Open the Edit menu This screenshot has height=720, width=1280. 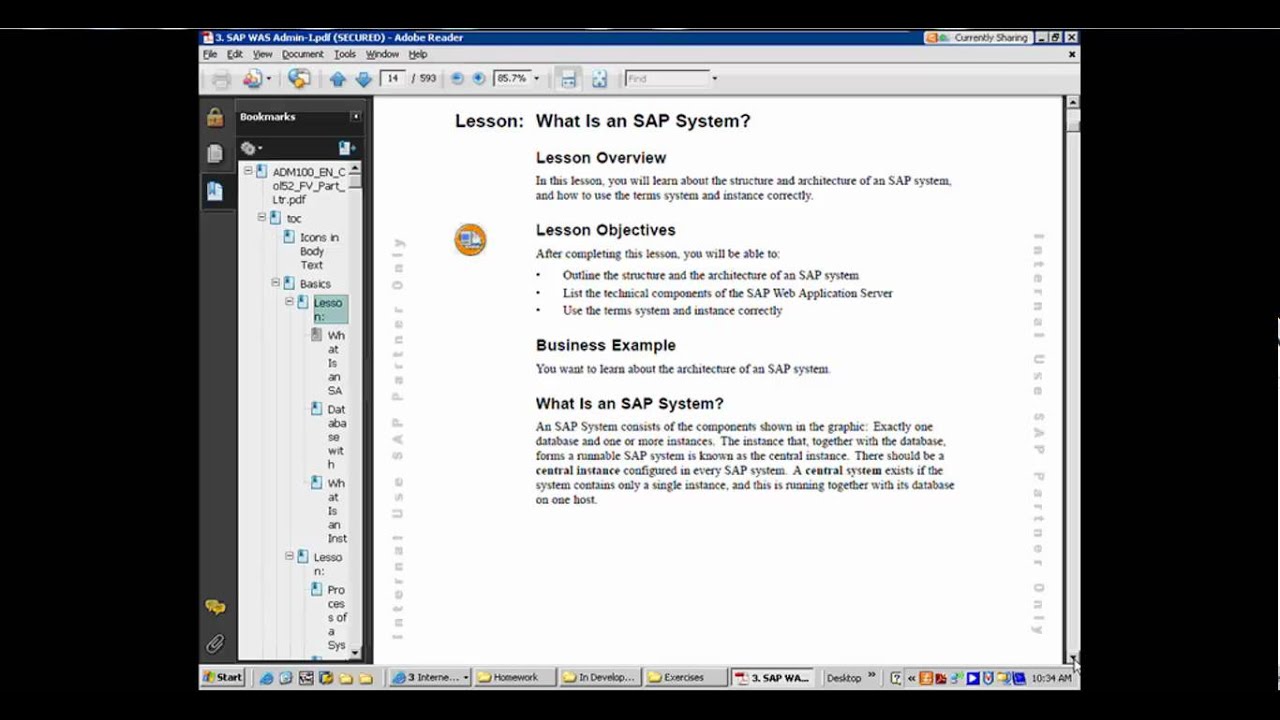click(235, 54)
